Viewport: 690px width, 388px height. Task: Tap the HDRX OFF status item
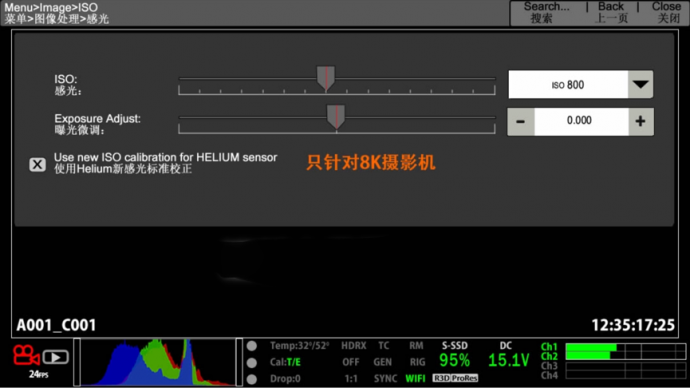(x=353, y=354)
